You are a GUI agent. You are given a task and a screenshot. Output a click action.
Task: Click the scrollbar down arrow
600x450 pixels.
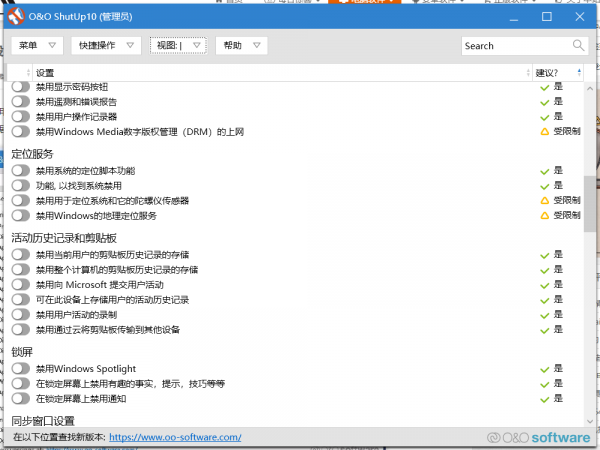tap(590, 421)
